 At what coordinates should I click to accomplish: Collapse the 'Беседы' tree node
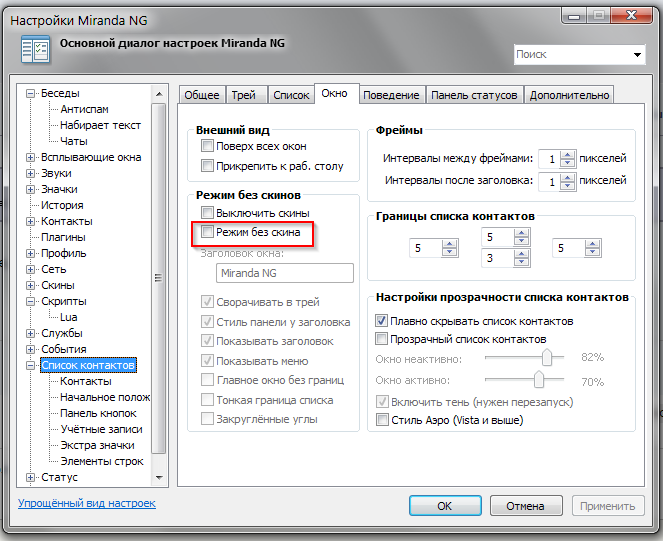30,93
